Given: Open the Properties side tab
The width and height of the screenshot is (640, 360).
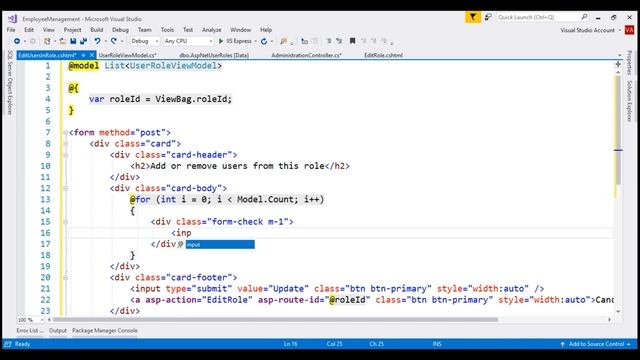Looking at the screenshot, I should (x=629, y=62).
